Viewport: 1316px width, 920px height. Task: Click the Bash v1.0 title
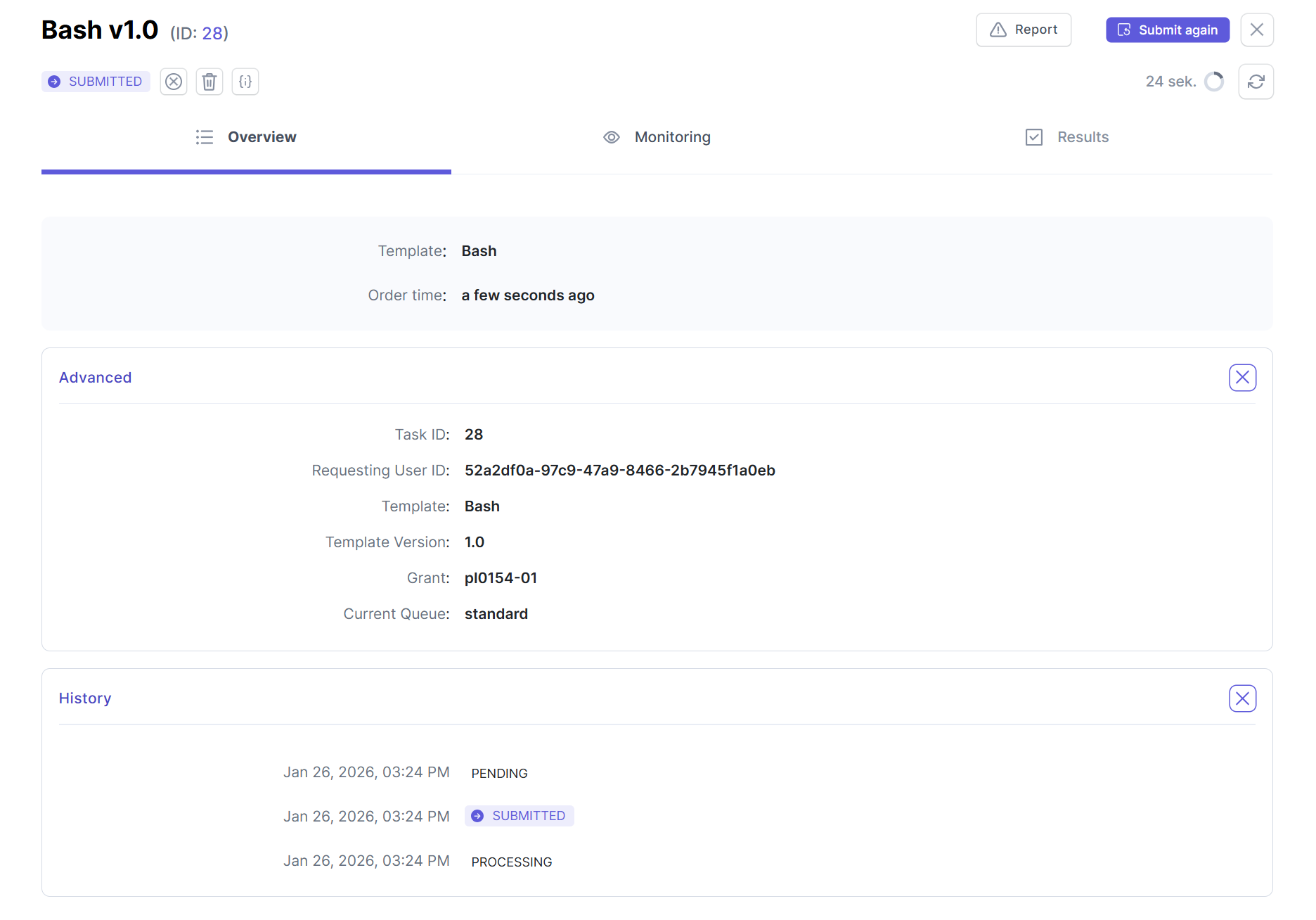click(x=100, y=30)
